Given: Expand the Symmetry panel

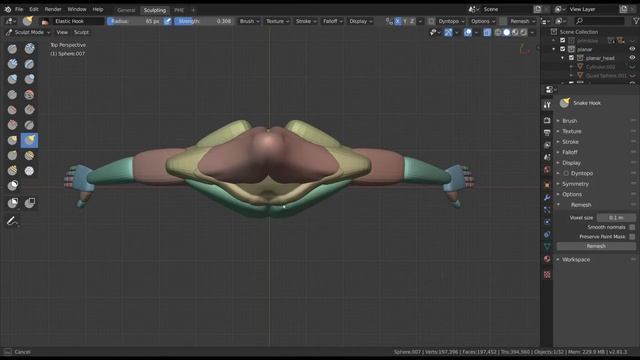Looking at the screenshot, I should 576,184.
